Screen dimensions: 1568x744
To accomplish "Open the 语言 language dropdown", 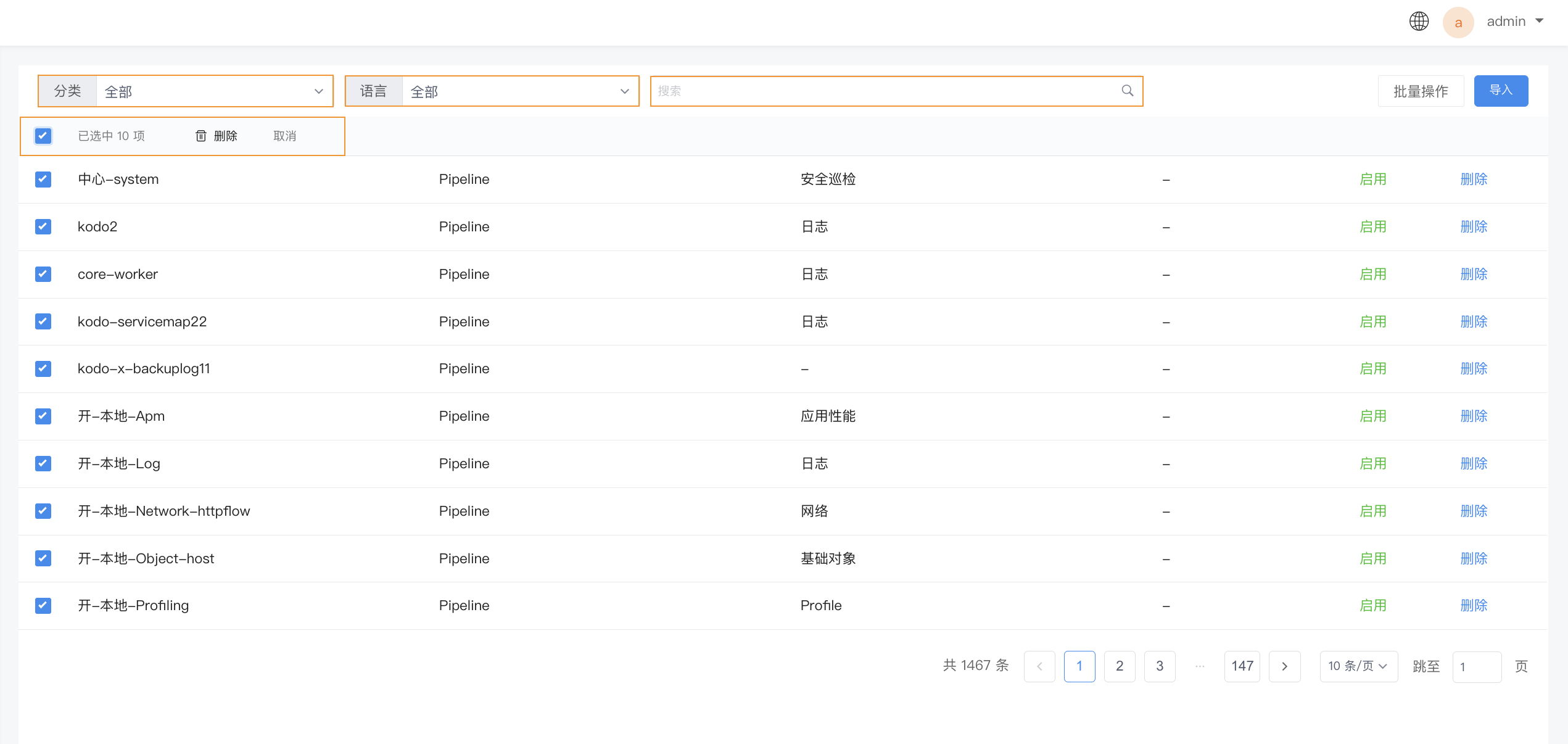I will (521, 91).
